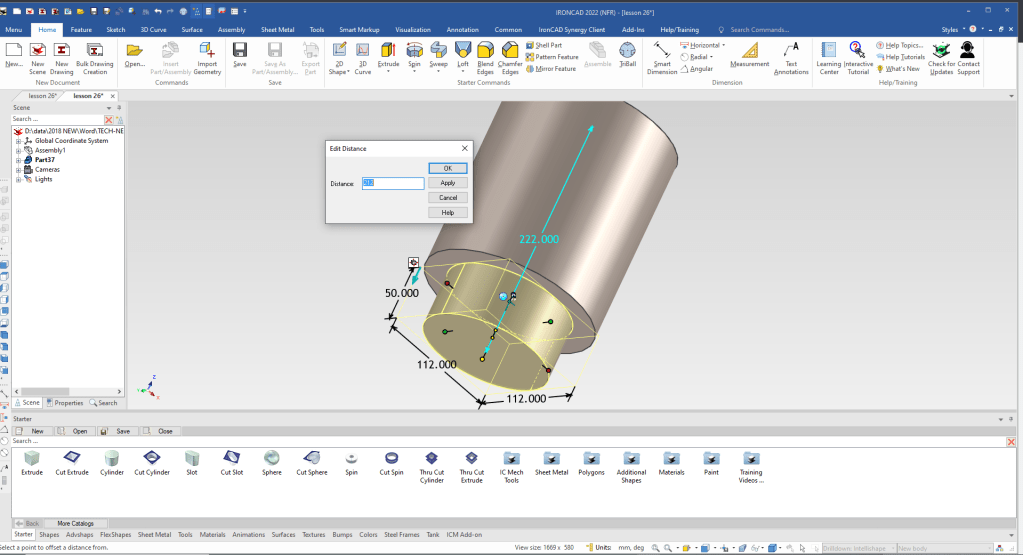
Task: Click the Shell Part command
Action: click(548, 45)
